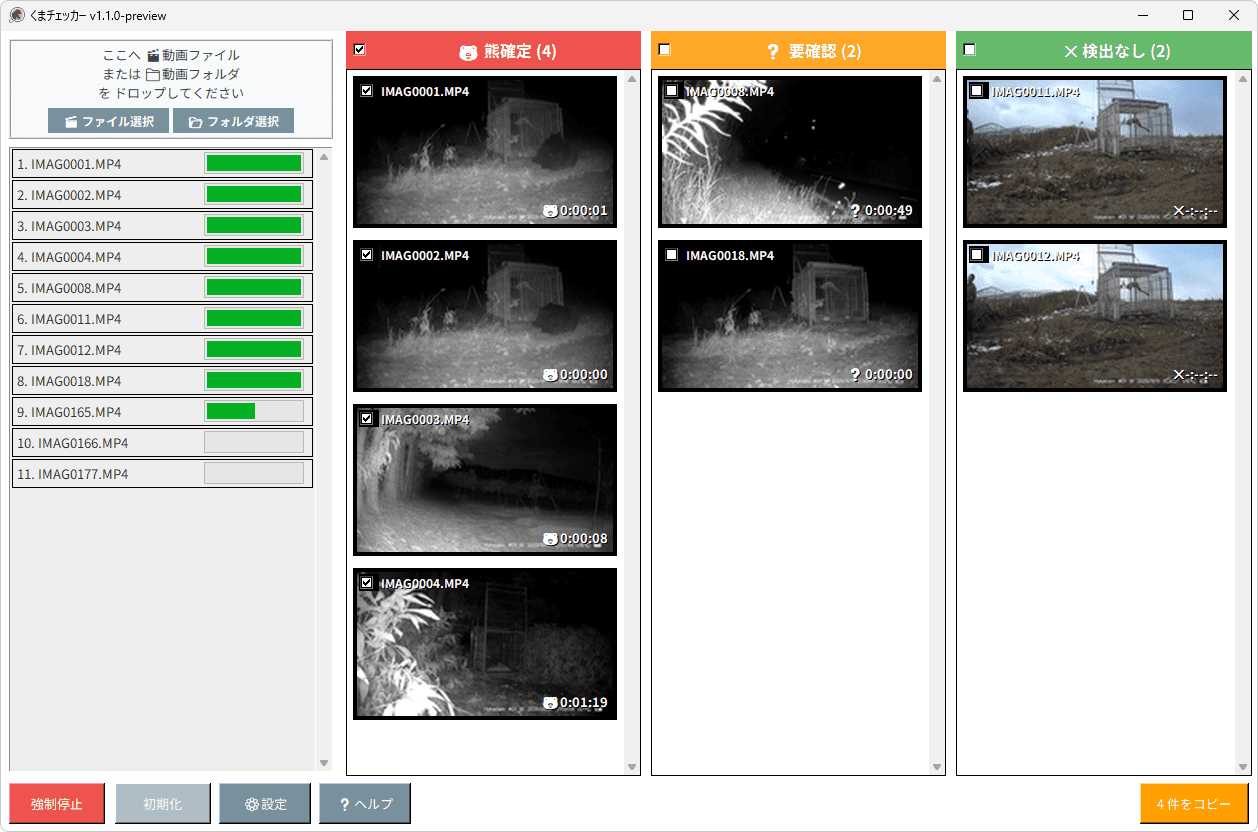Screen dimensions: 1258x832
Task: Click the scroll down arrow of 熊確定 column
Action: 632,767
